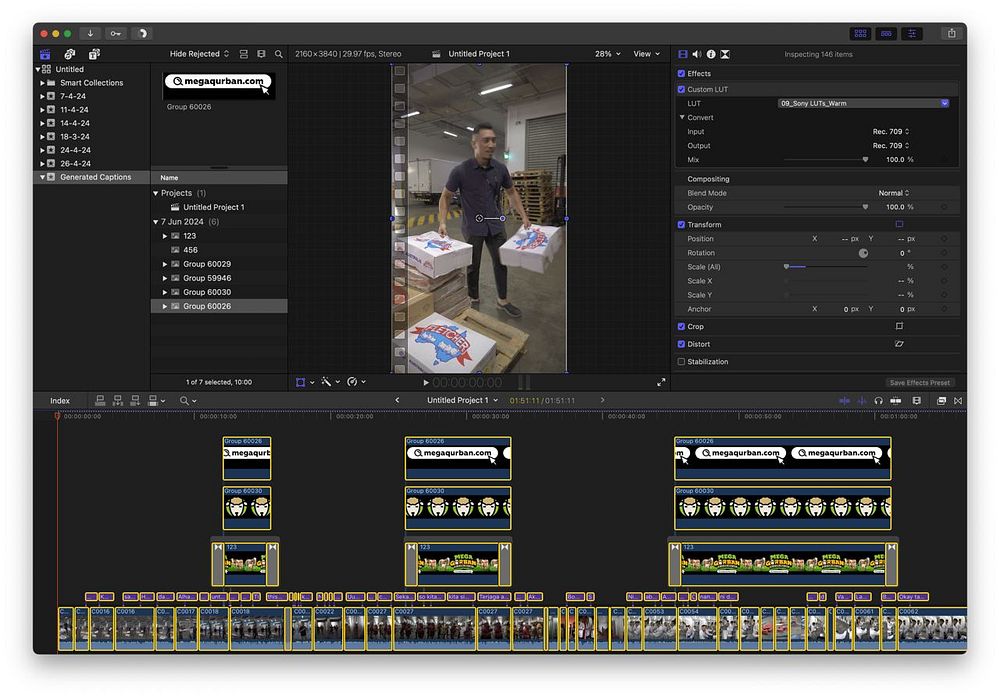Open the Hide Rejected filter menu
1000x698 pixels.
tap(199, 54)
